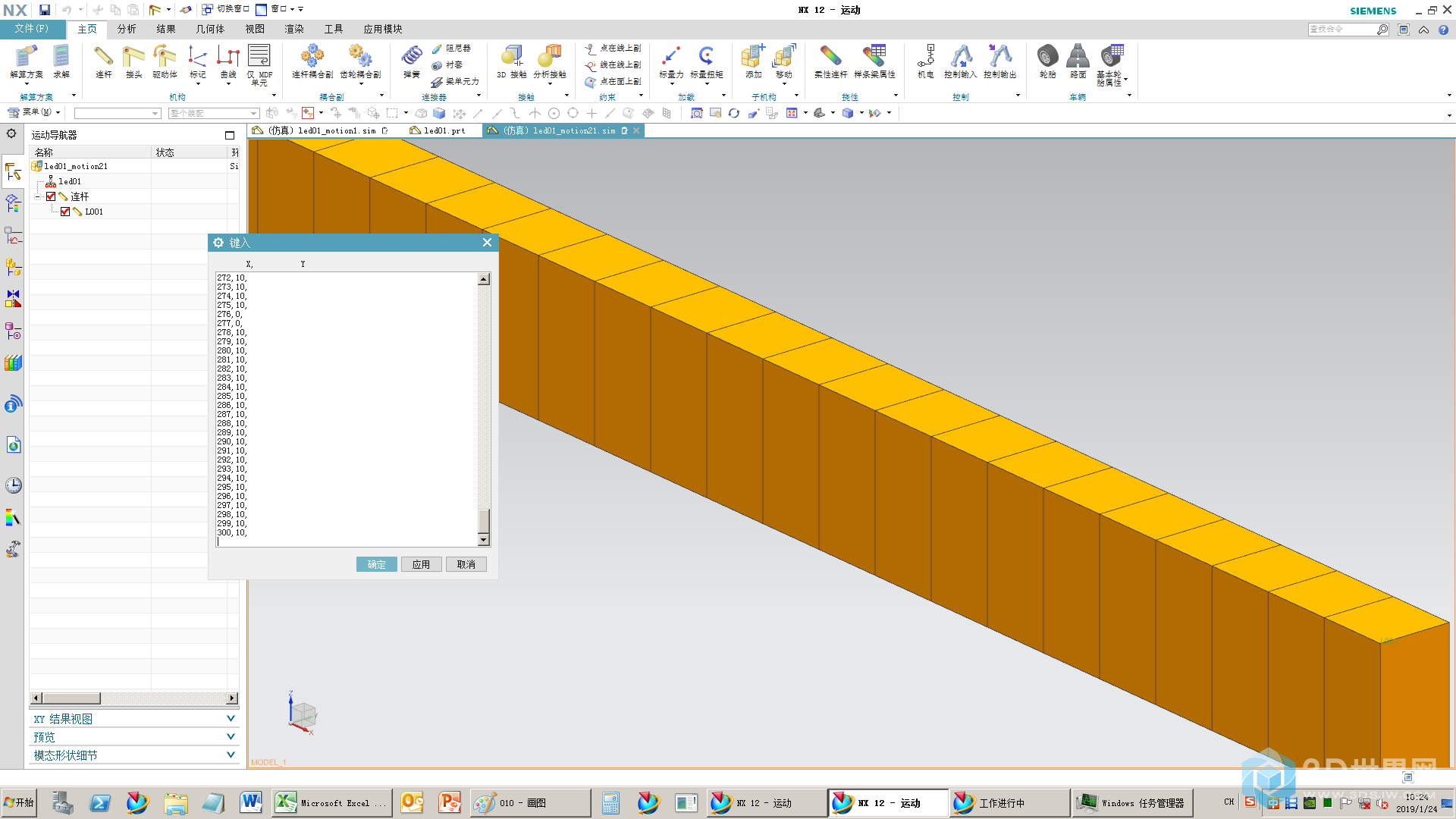Image resolution: width=1456 pixels, height=819 pixels.
Task: Open the 样条梁属性 tool
Action: tap(874, 61)
